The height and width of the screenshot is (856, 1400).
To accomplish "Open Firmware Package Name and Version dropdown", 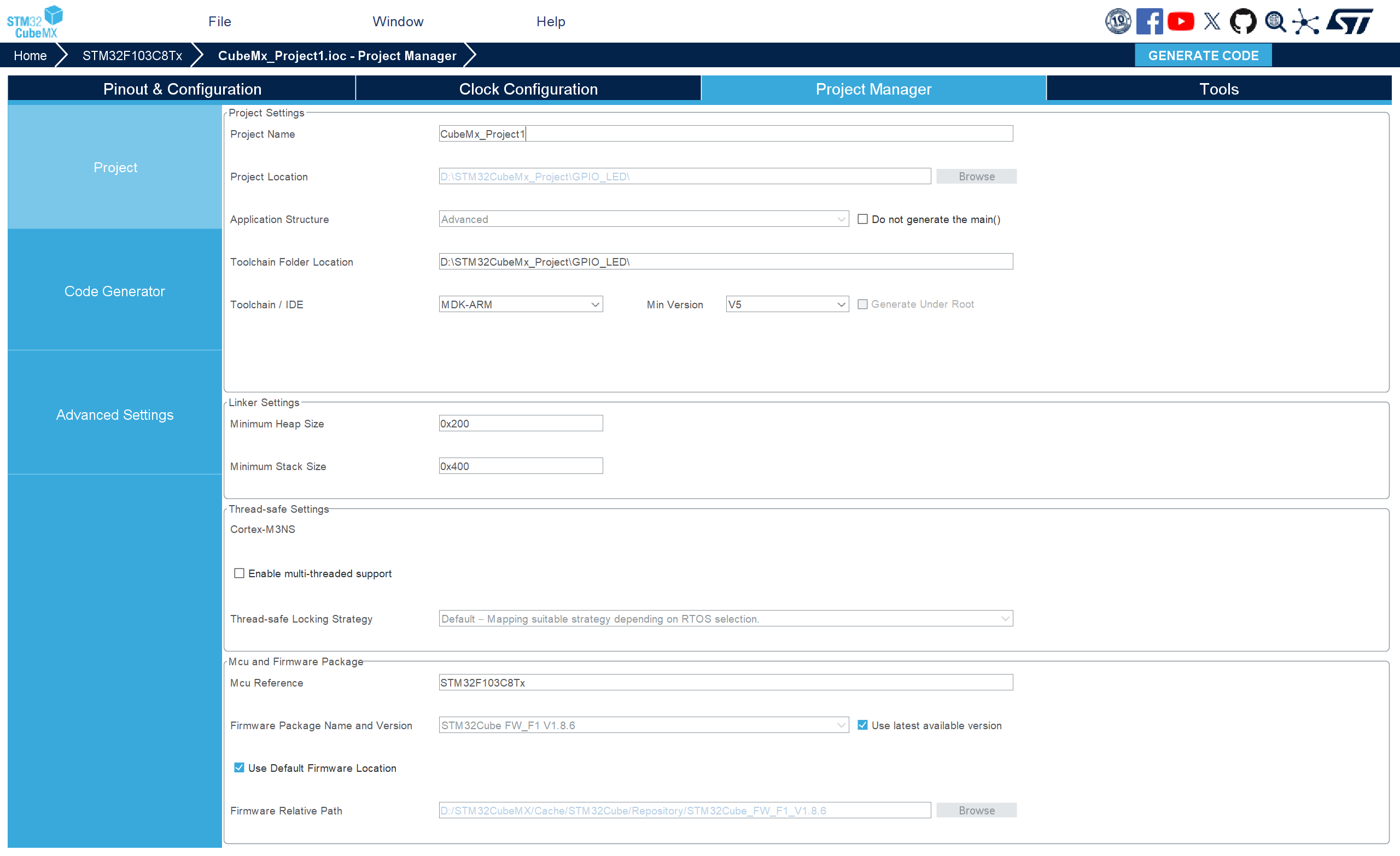I will (644, 725).
